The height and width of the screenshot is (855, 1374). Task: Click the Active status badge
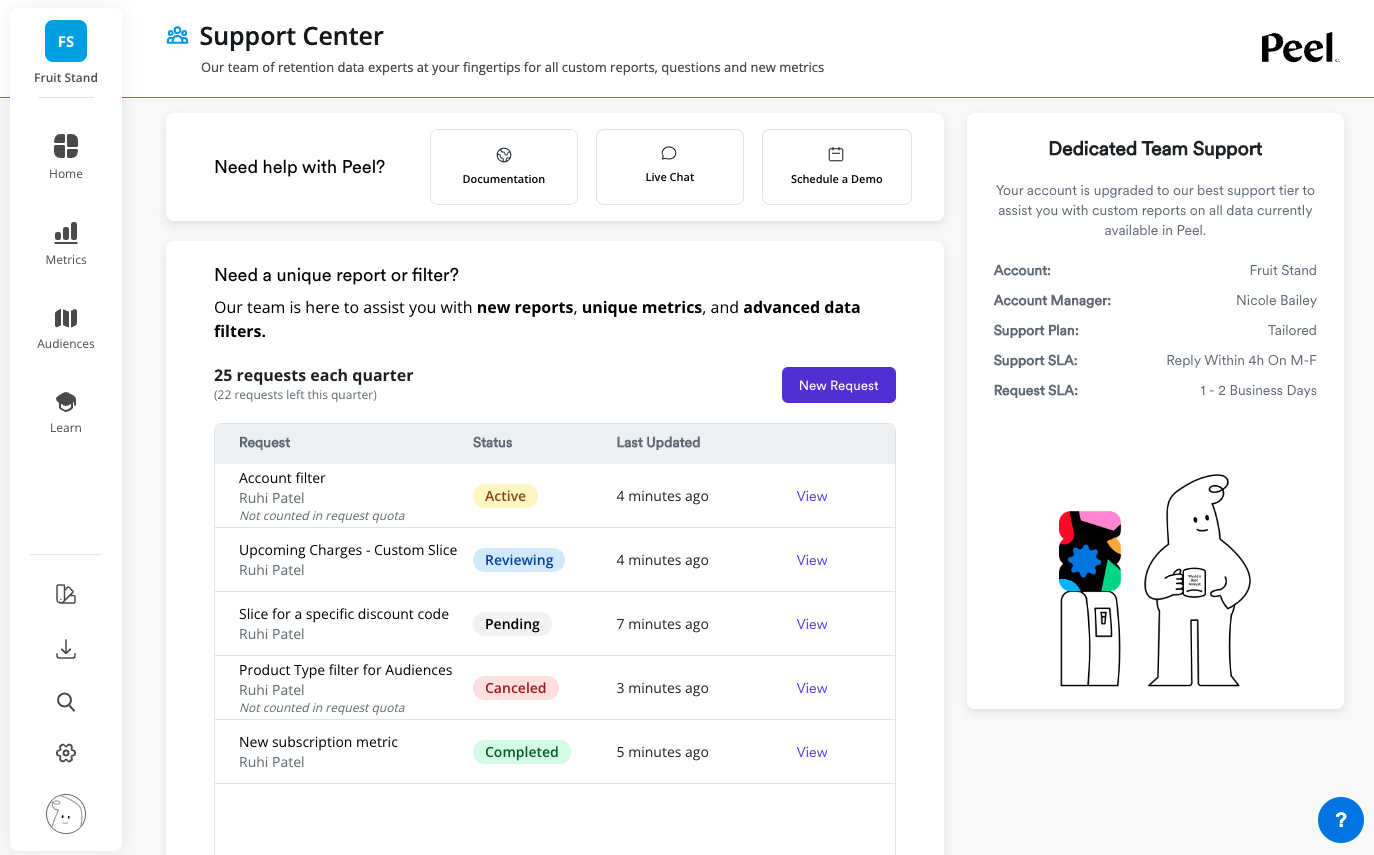pos(505,496)
